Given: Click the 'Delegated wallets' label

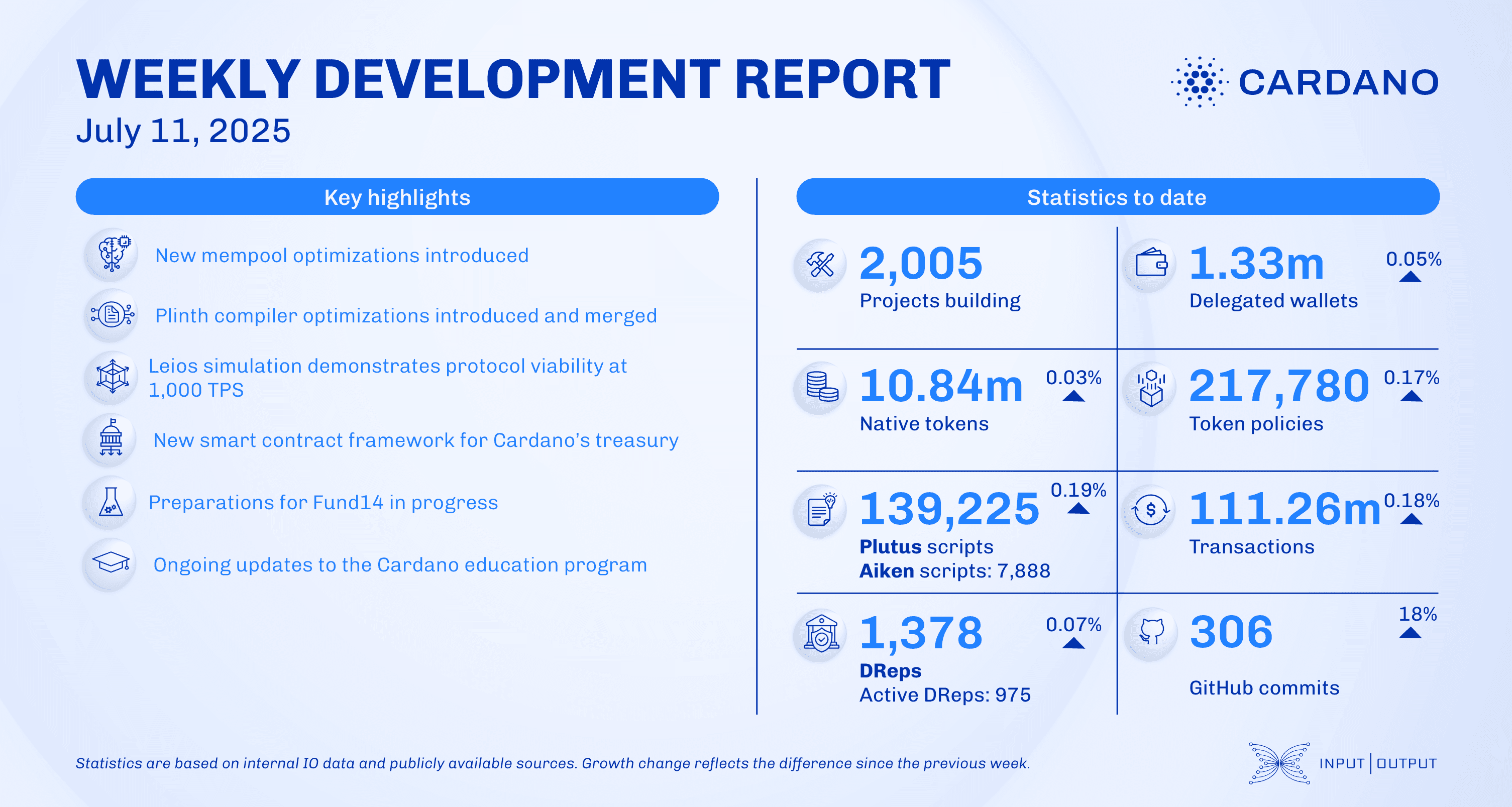Looking at the screenshot, I should click(1273, 300).
